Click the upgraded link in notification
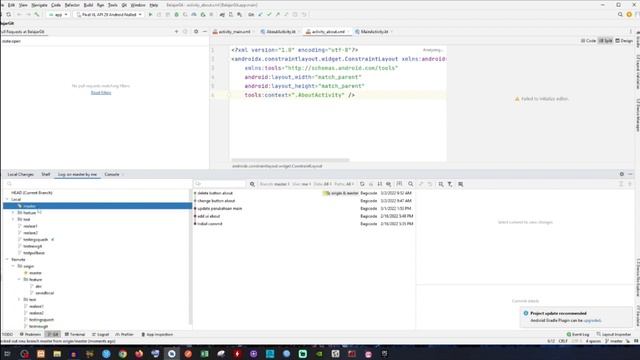The height and width of the screenshot is (360, 640). [x=592, y=320]
